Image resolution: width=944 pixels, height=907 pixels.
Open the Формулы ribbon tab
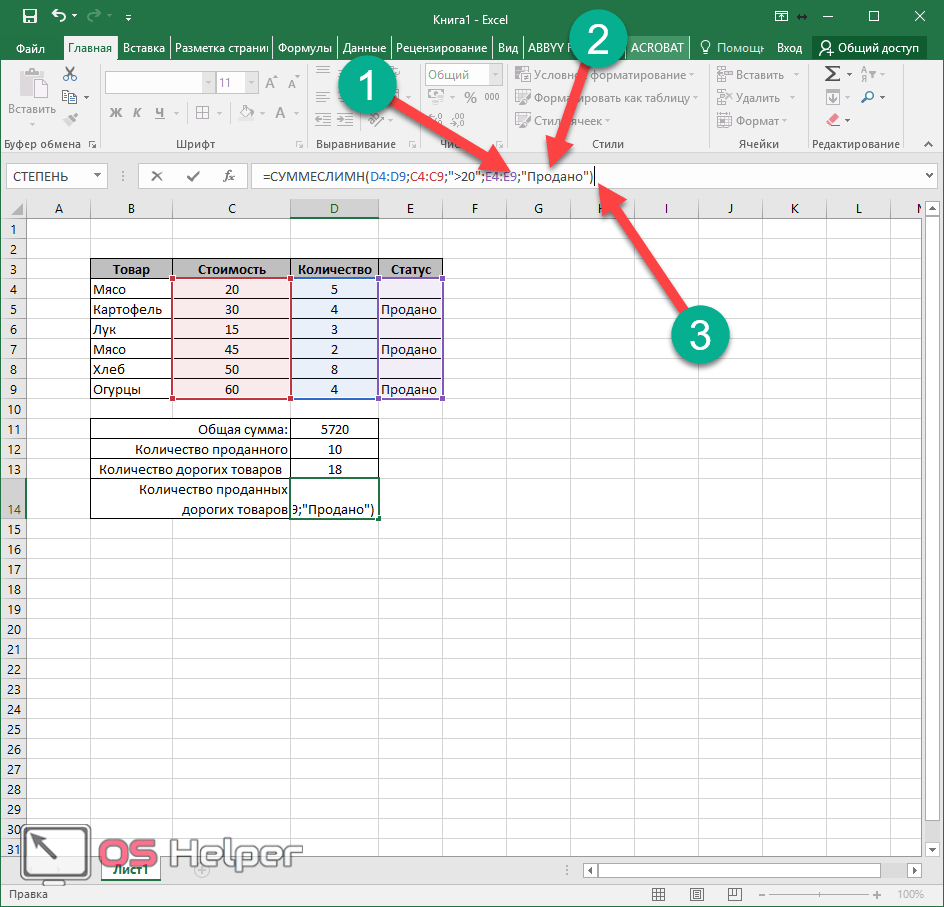(x=305, y=48)
